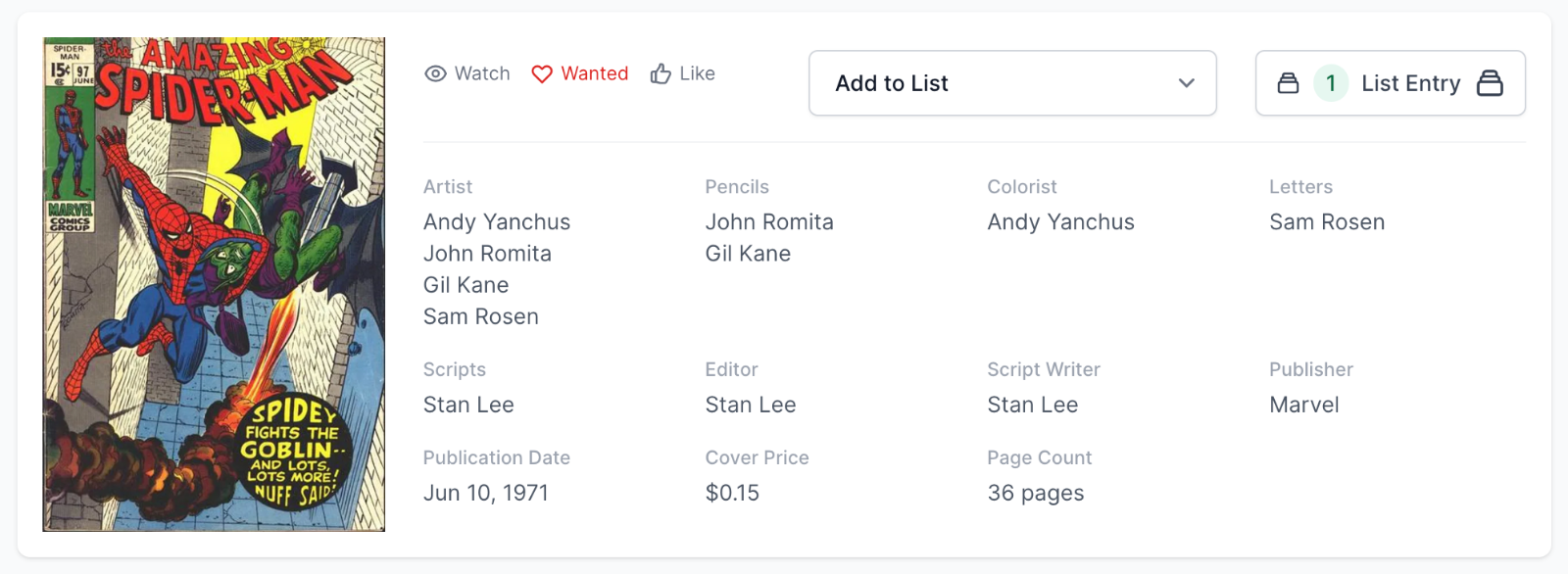1568x574 pixels.
Task: Click the green number 1 badge
Action: tap(1331, 83)
